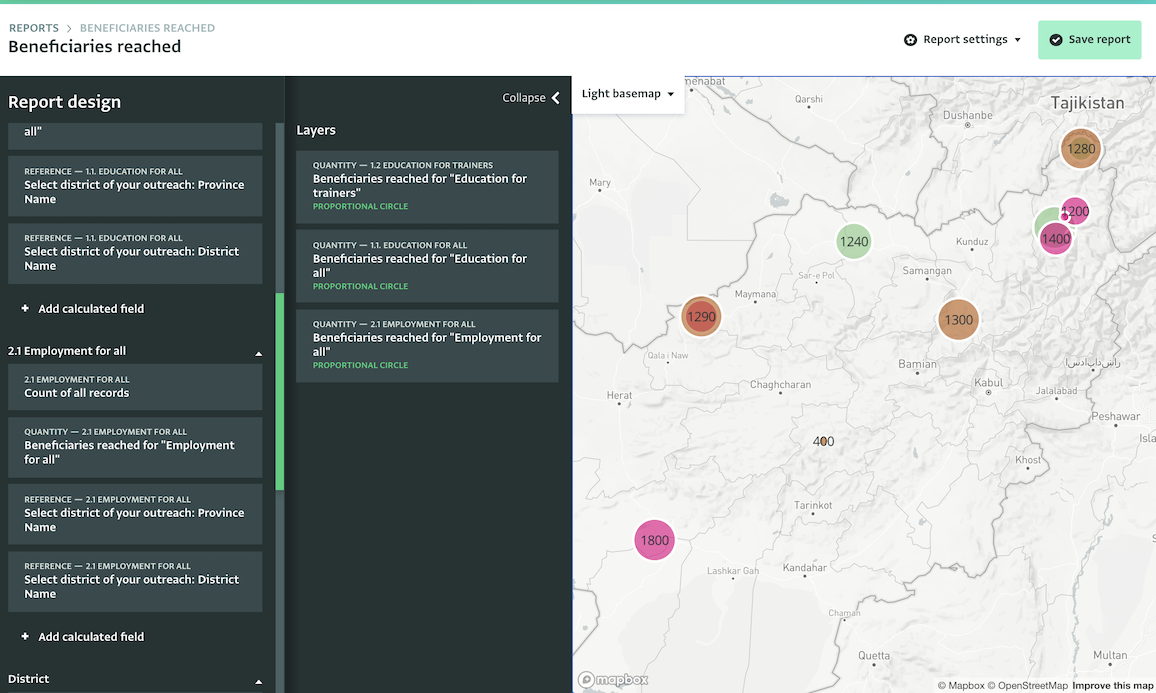Open the Report settings dropdown
The width and height of the screenshot is (1156, 693).
[962, 40]
